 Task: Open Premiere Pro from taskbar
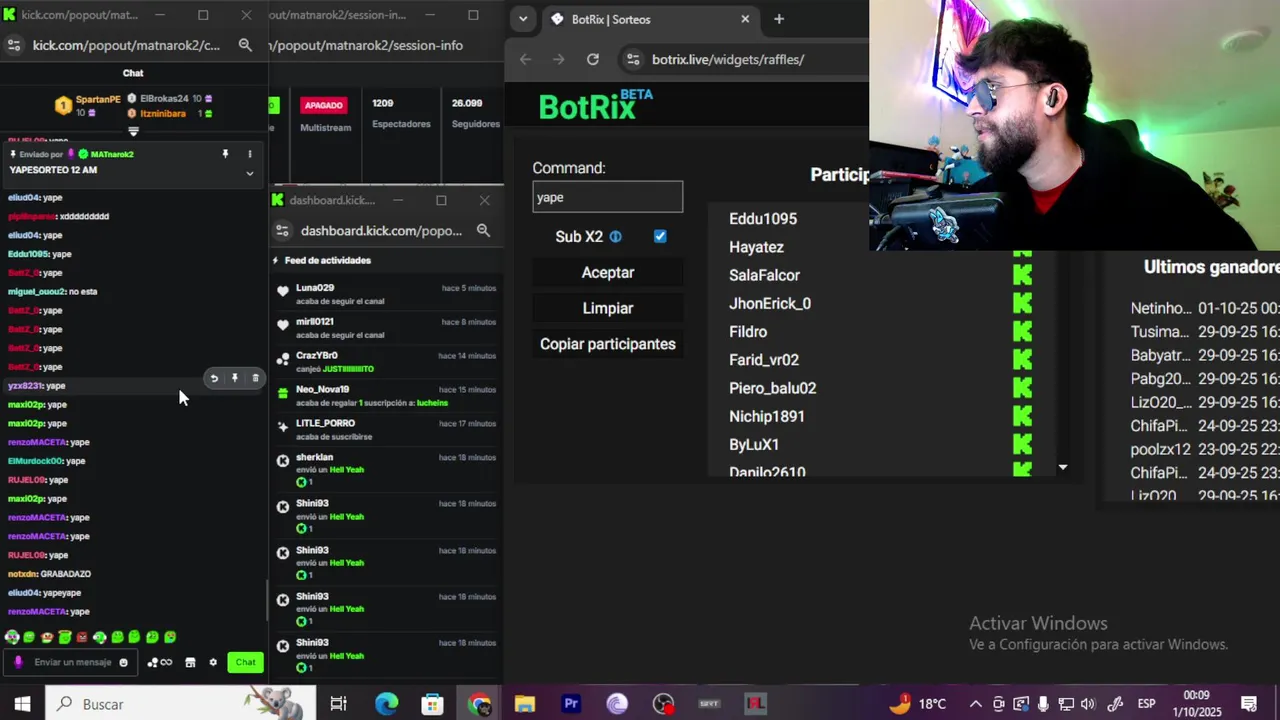tap(571, 704)
